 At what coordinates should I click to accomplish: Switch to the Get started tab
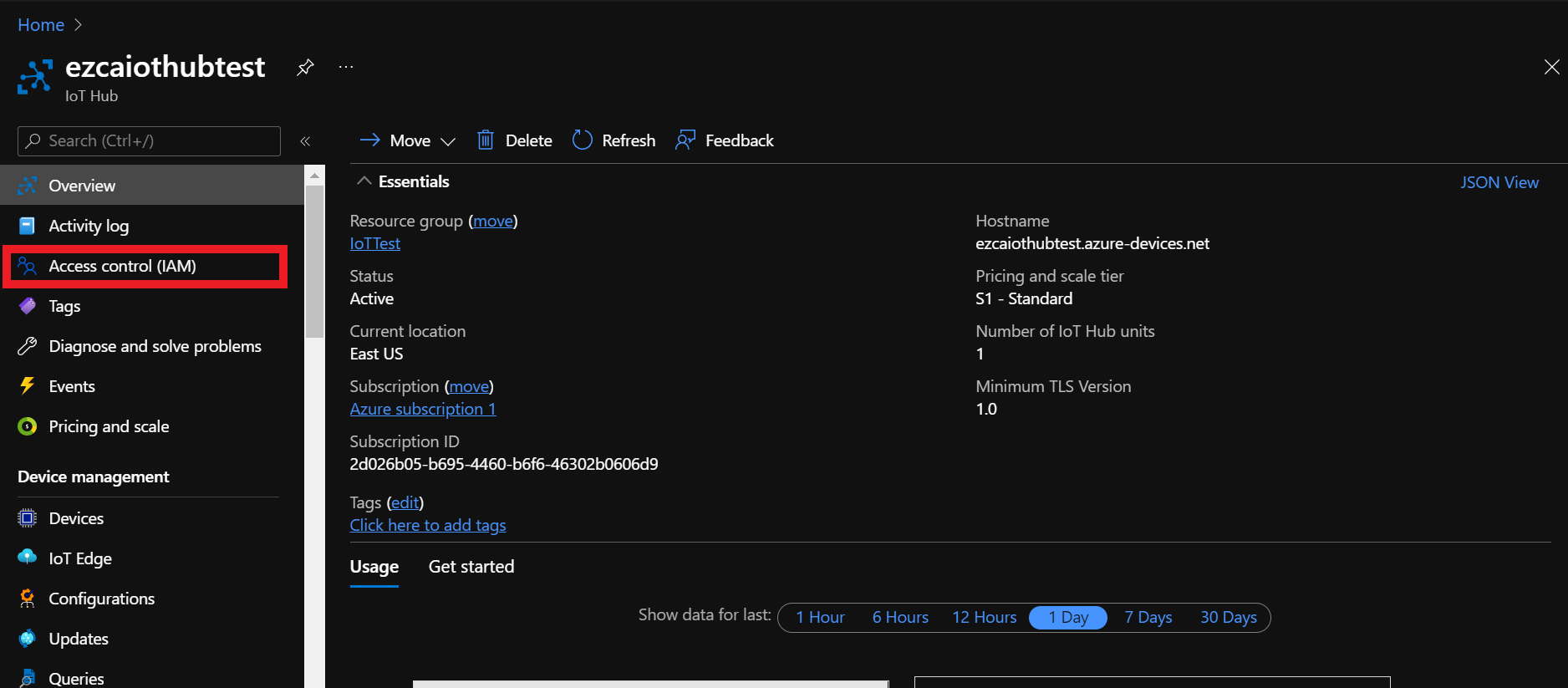[471, 567]
